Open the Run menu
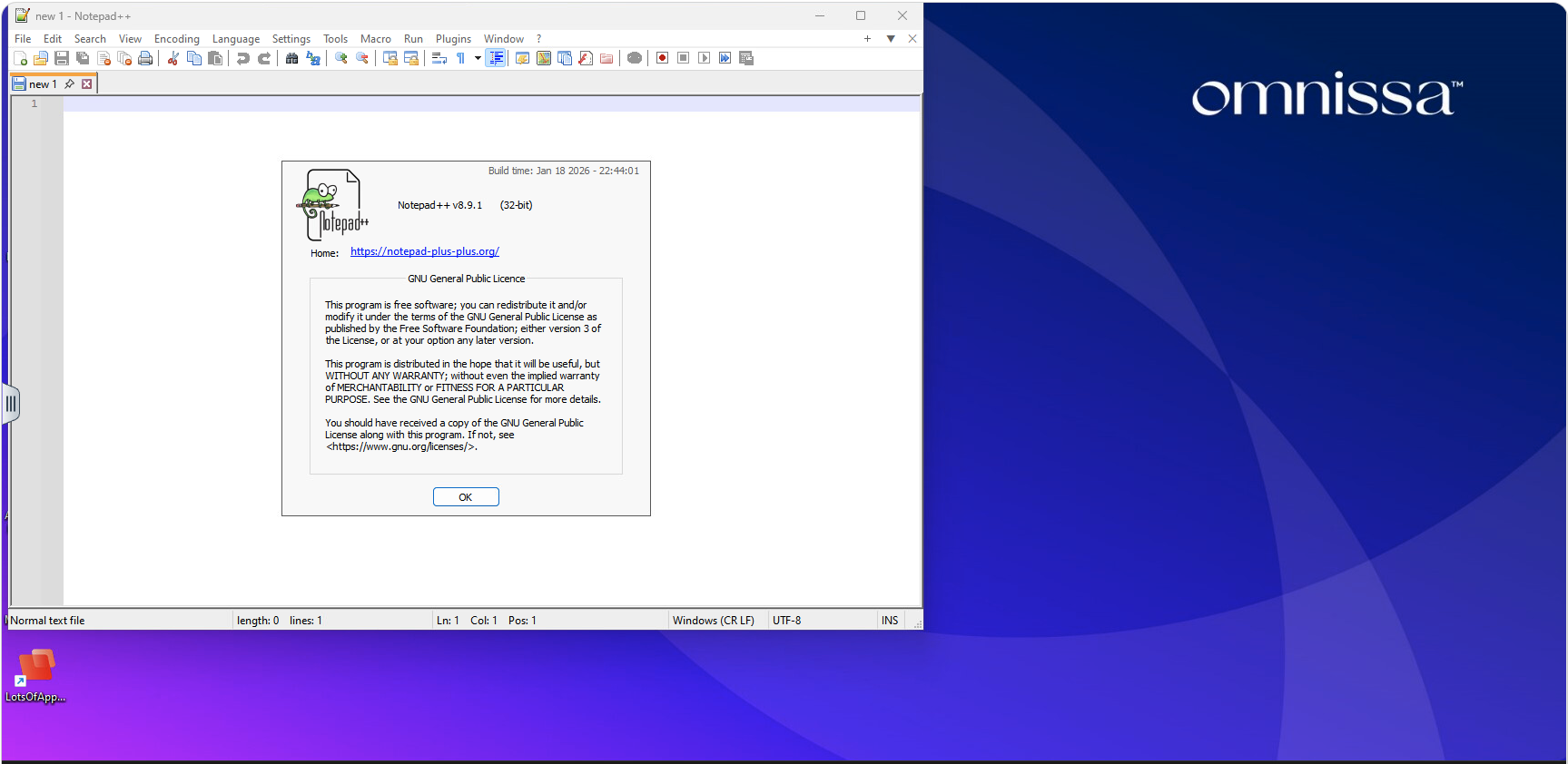Viewport: 1568px width, 764px height. pyautogui.click(x=413, y=39)
